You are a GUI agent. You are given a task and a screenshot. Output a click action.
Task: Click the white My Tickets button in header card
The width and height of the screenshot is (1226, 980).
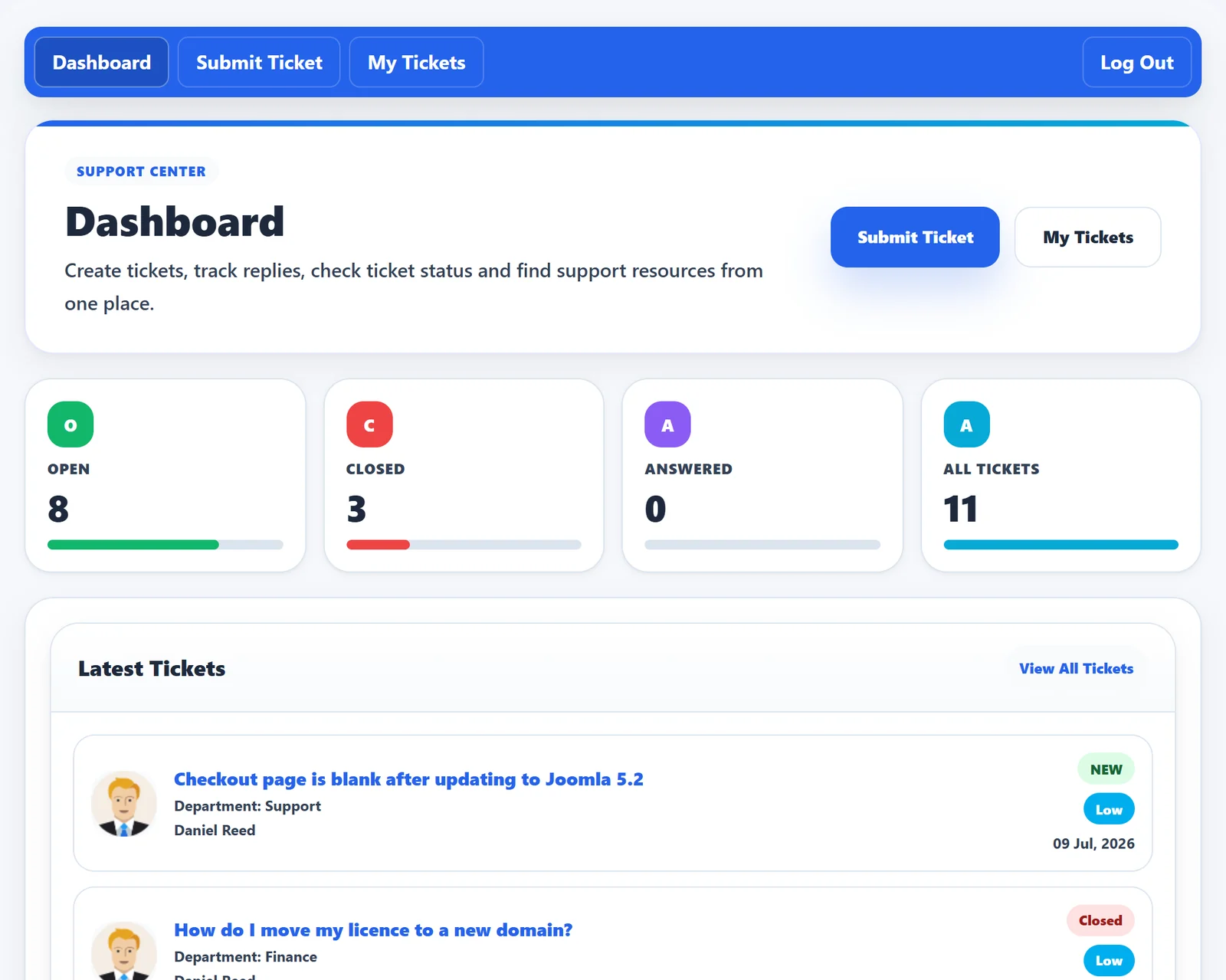pyautogui.click(x=1087, y=237)
